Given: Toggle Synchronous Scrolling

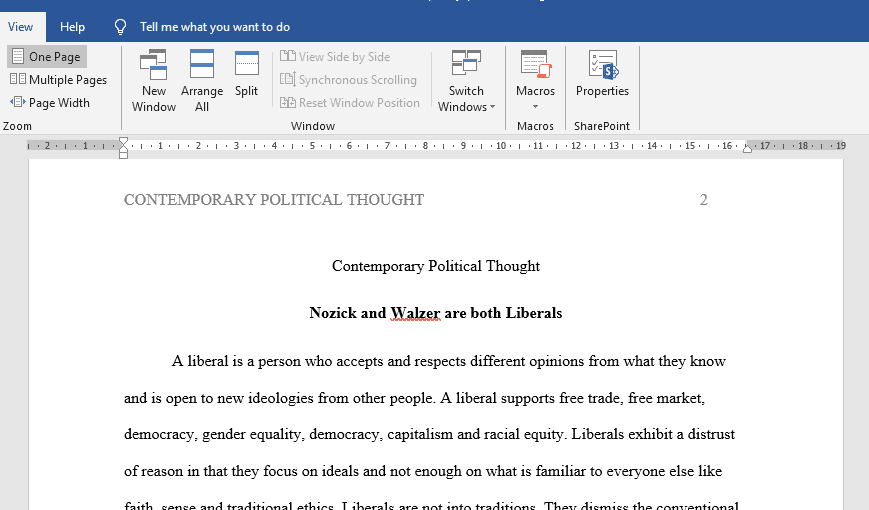Looking at the screenshot, I should 348,80.
